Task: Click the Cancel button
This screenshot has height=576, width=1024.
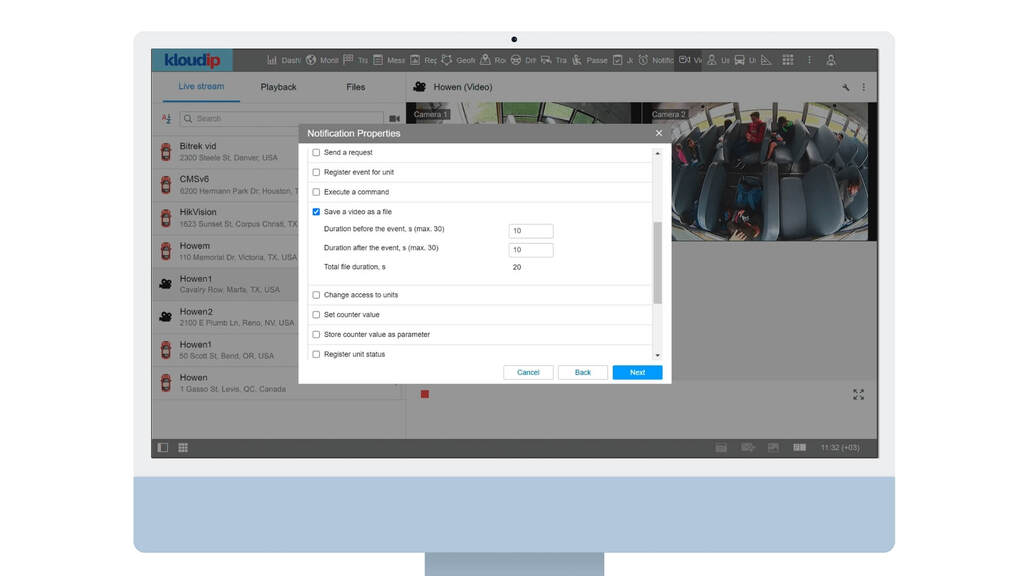Action: (528, 372)
